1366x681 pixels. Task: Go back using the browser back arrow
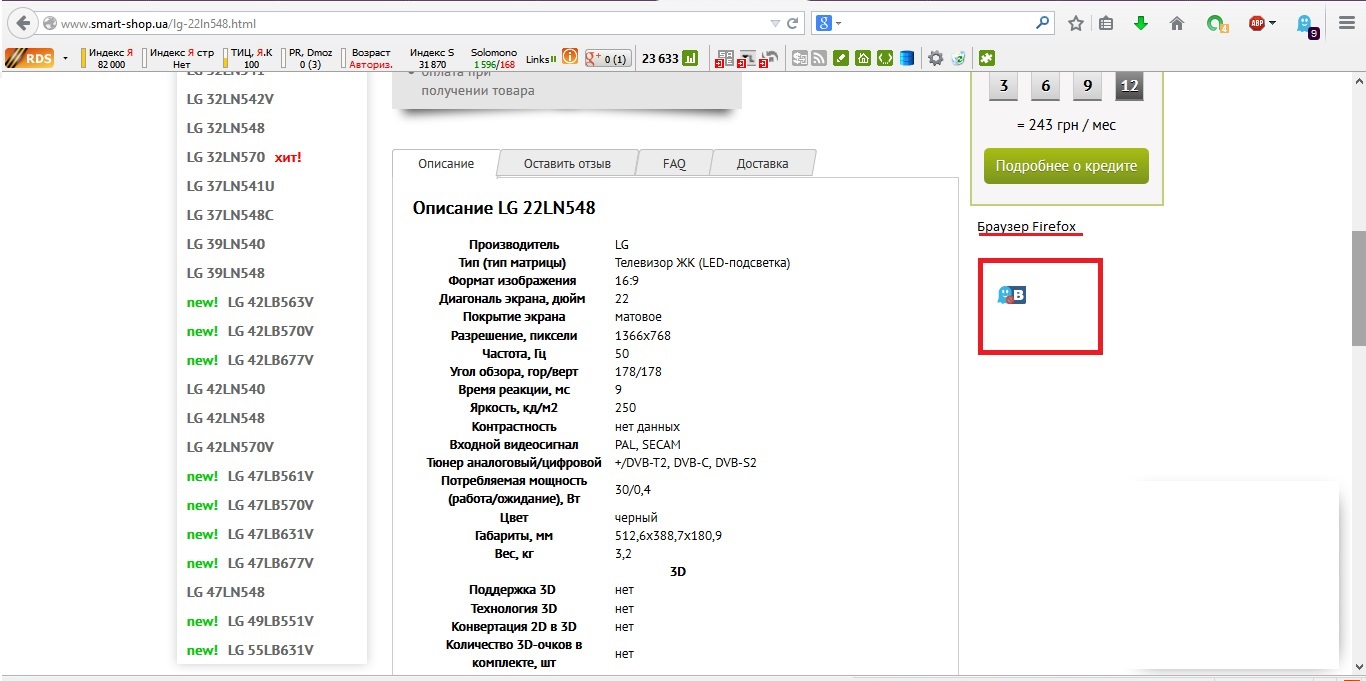[x=22, y=22]
